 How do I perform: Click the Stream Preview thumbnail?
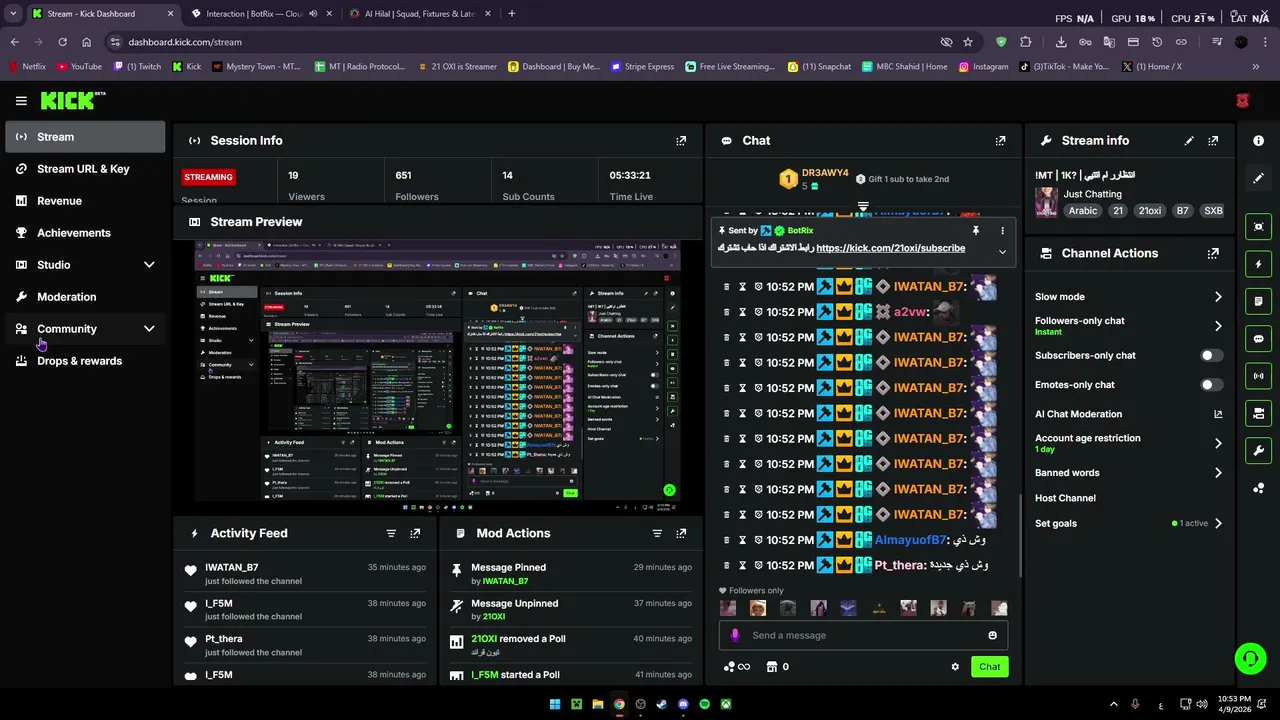click(x=438, y=377)
